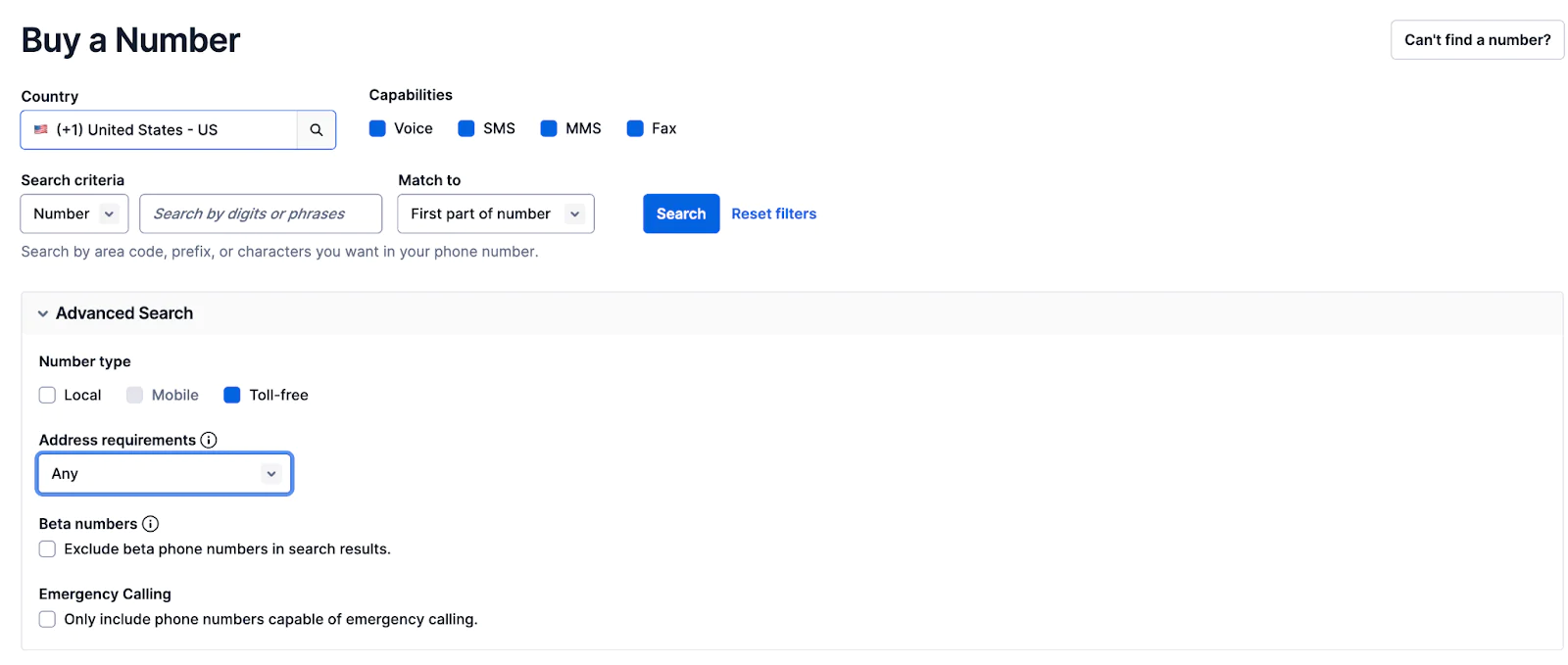Click the Number type label
This screenshot has width=1568, height=665.
click(x=85, y=361)
